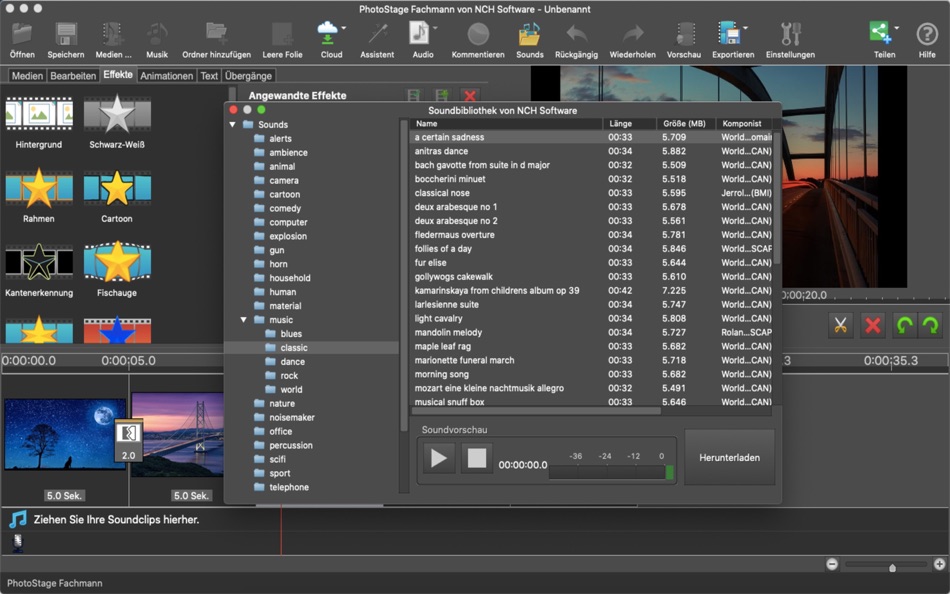Sort by Komponist column header

click(x=744, y=123)
